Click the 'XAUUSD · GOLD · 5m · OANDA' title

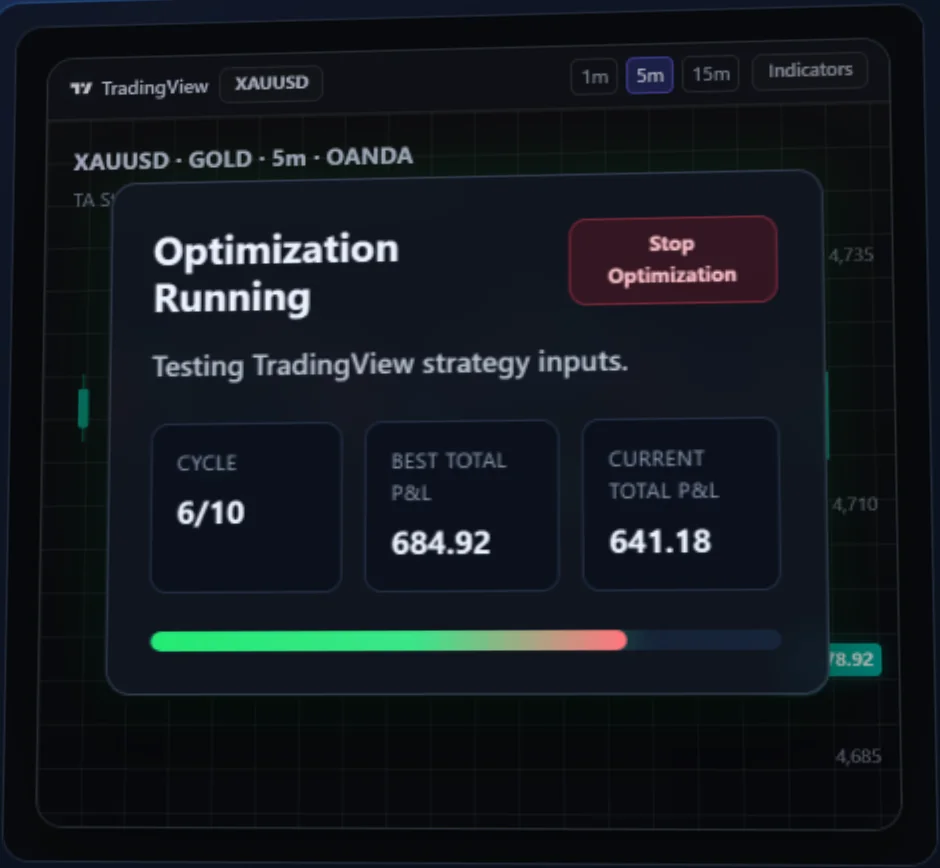point(243,159)
